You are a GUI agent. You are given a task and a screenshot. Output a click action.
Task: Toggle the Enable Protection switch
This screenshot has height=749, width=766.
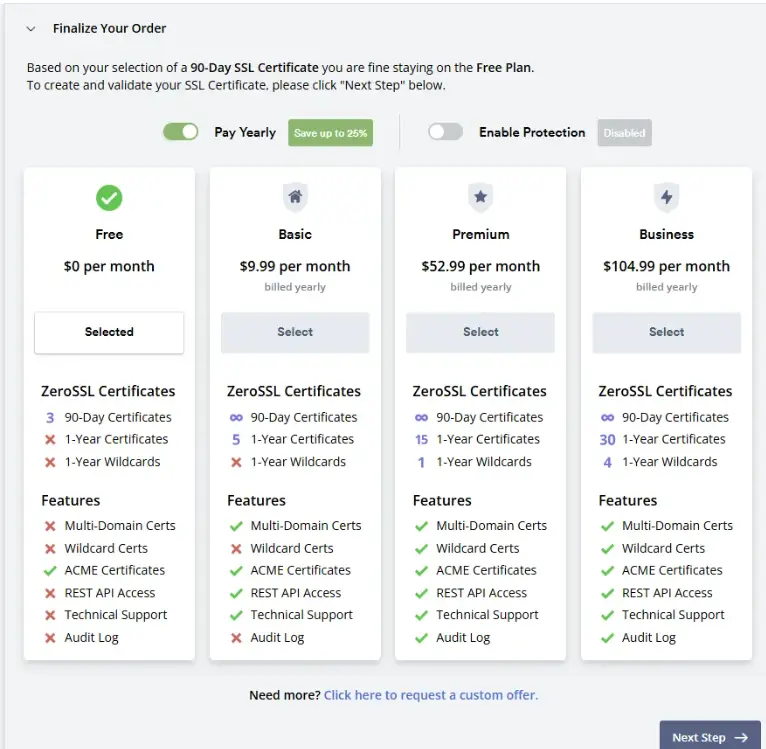(446, 132)
